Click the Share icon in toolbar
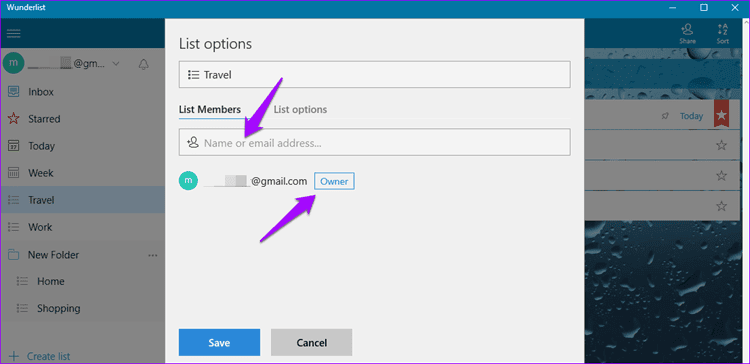Screen dimensions: 750x364 [x=687, y=34]
